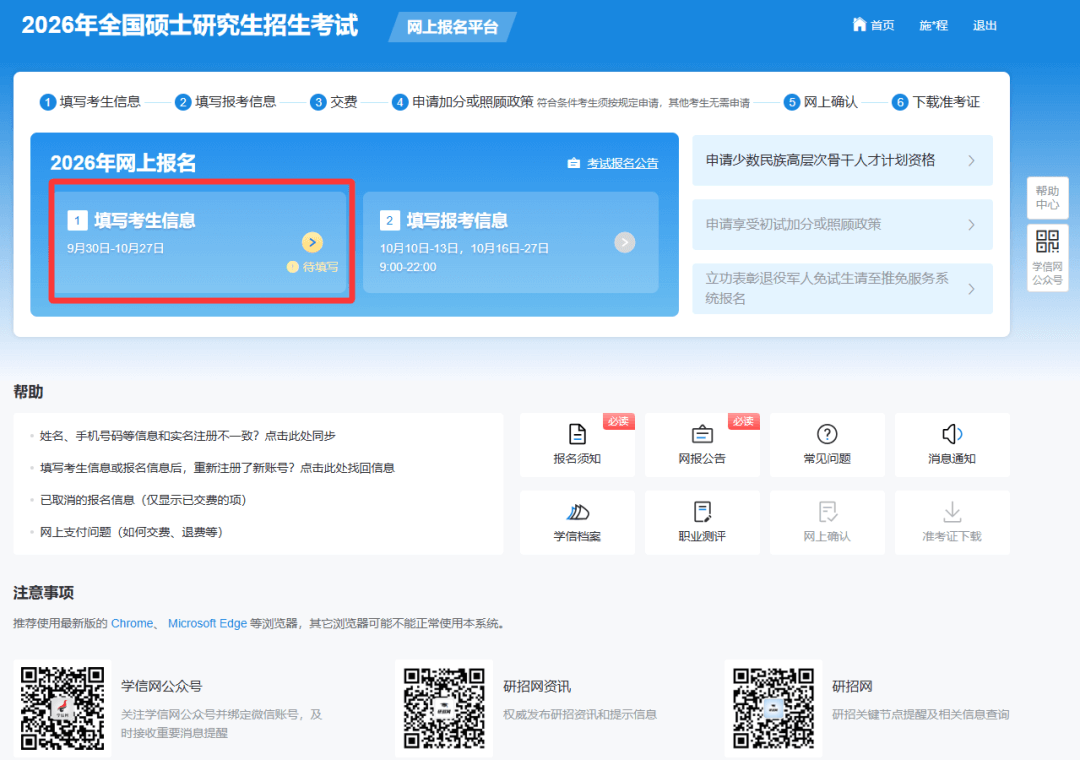Click the 网上确认 checklist icon
This screenshot has height=760, width=1080.
(827, 512)
